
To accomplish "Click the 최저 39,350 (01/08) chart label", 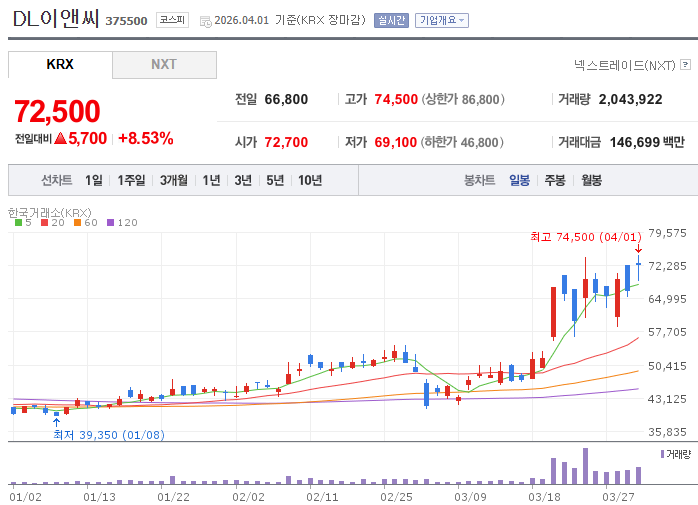I will tap(109, 435).
